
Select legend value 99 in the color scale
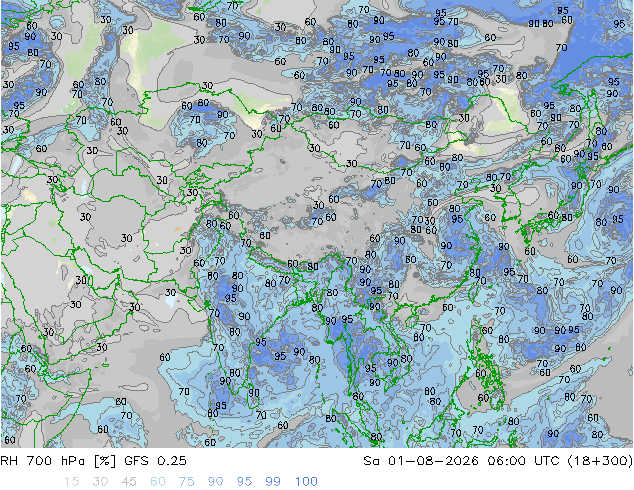coord(273,482)
